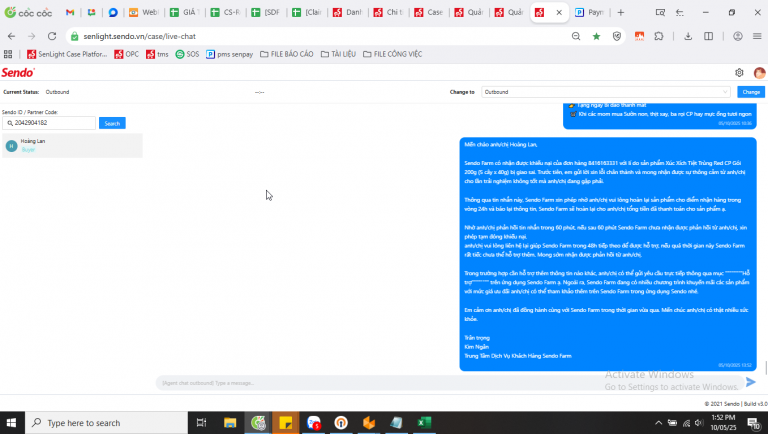Open browser downloads
768x434 pixels.
(688, 36)
